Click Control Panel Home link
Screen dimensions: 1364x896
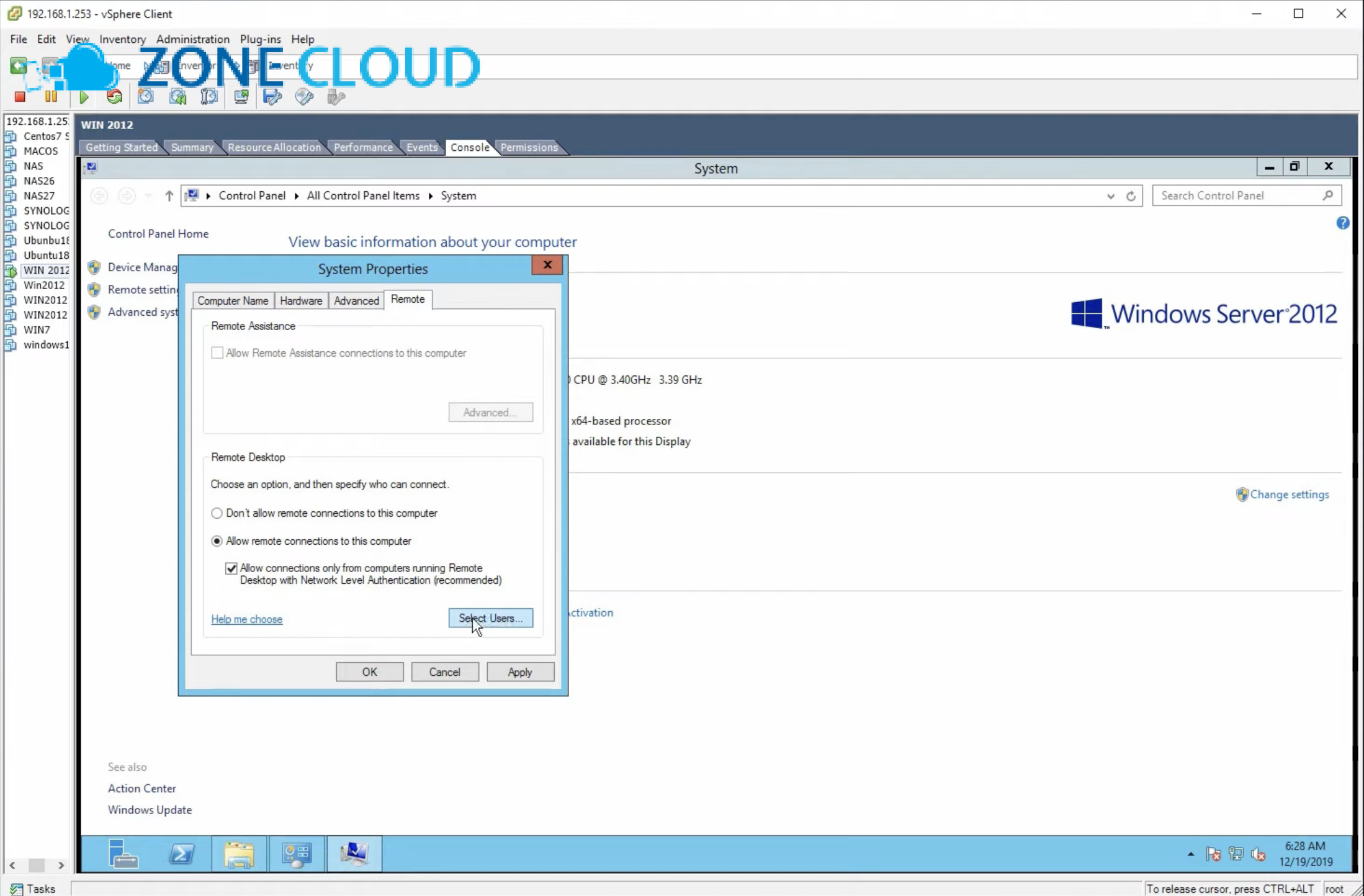pyautogui.click(x=158, y=234)
